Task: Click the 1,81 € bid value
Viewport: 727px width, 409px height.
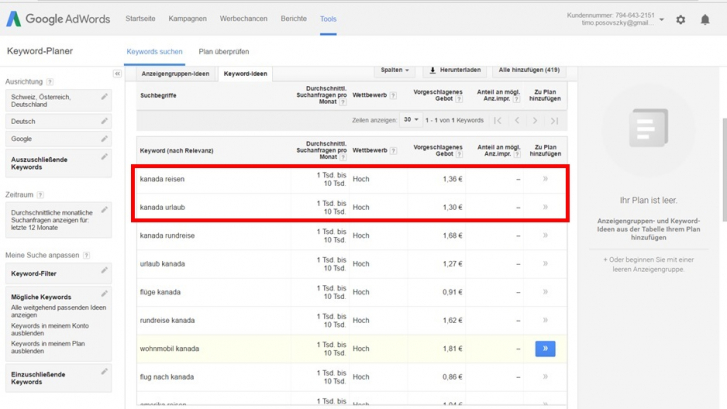Action: [x=452, y=349]
